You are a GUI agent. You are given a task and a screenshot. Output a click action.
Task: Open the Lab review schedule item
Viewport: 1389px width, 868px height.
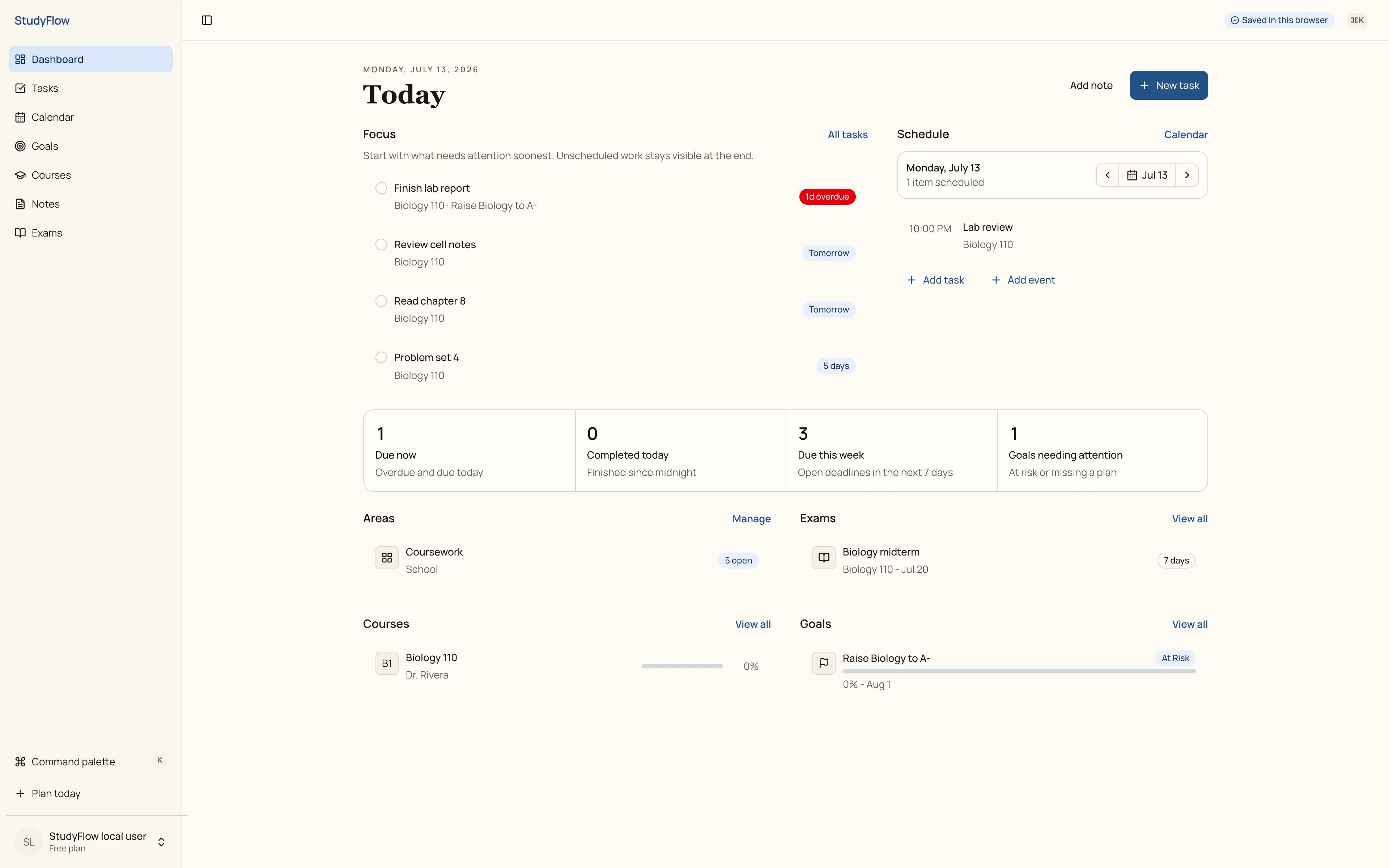(1052, 236)
